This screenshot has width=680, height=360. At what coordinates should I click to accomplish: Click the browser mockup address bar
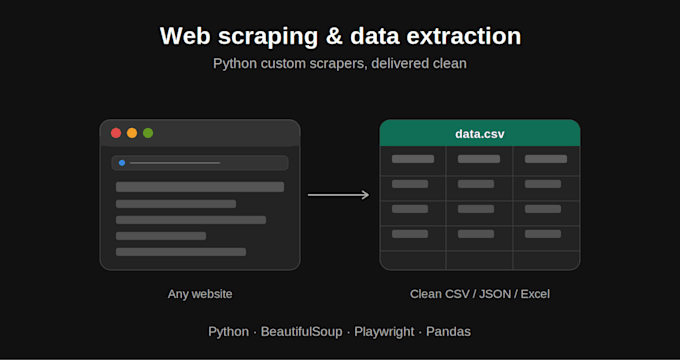[x=200, y=163]
